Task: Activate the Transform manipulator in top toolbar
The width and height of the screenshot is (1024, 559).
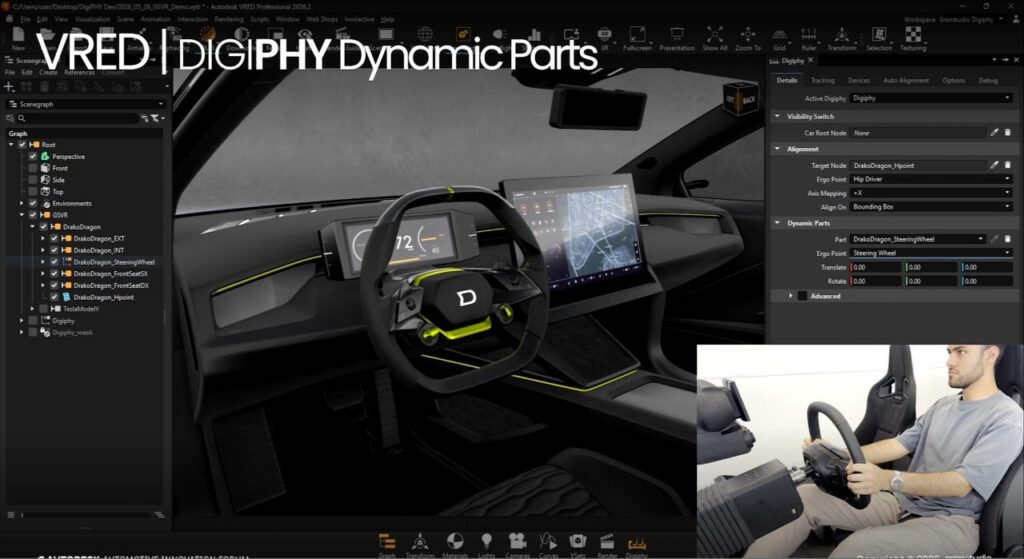Action: (x=842, y=37)
